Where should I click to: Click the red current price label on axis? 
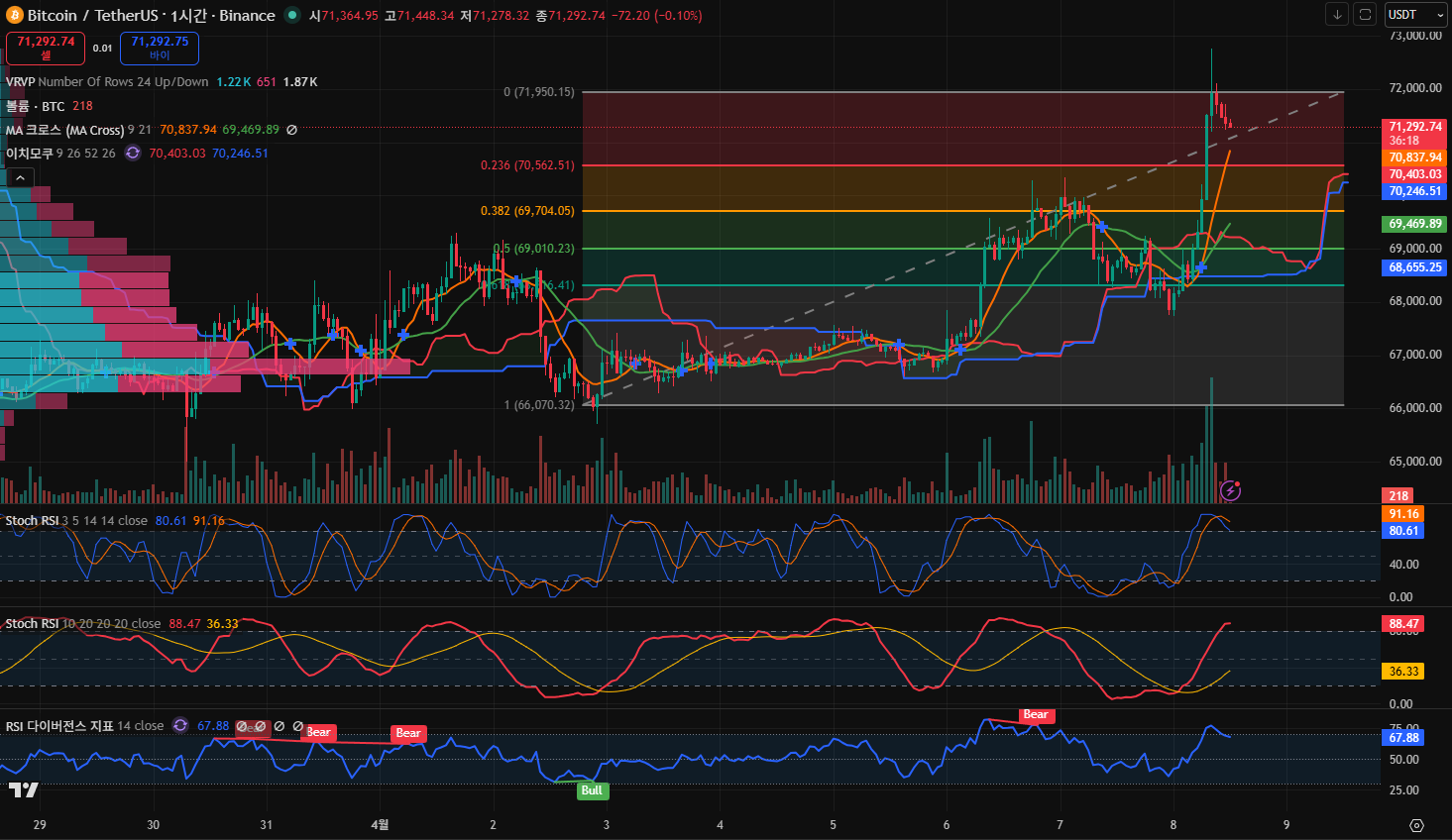point(1414,127)
